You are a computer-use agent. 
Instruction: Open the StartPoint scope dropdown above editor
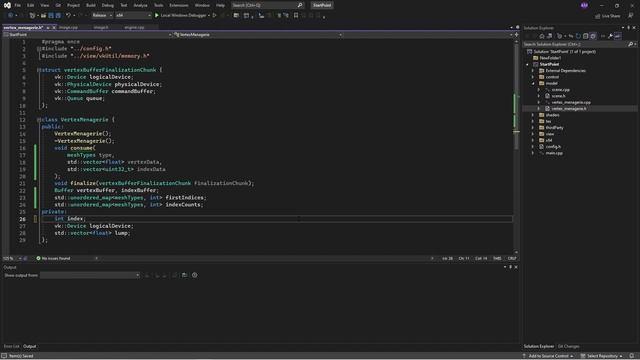click(87, 35)
